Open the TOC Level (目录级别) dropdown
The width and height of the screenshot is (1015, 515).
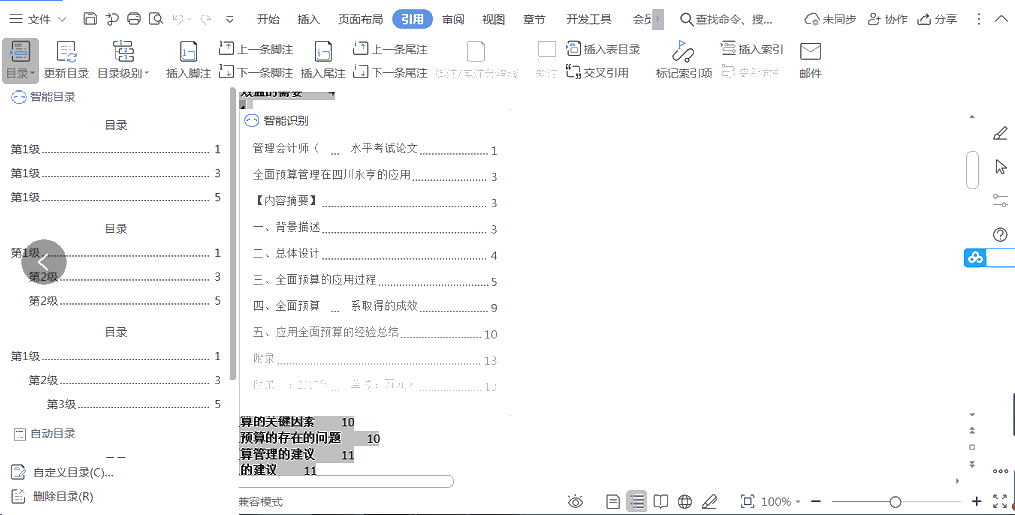pos(123,60)
